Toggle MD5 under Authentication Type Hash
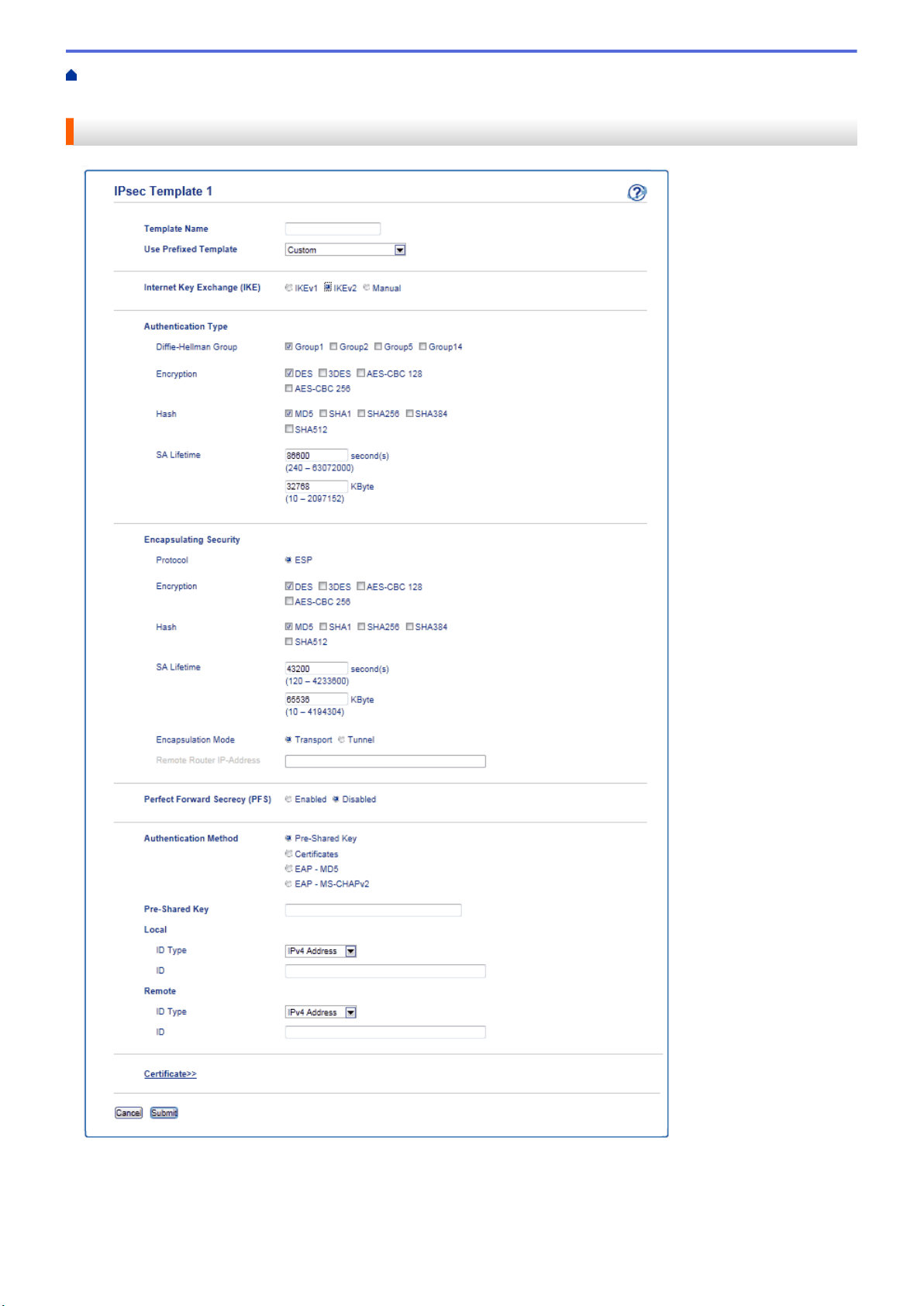This screenshot has height=1306, width=924. [x=289, y=413]
